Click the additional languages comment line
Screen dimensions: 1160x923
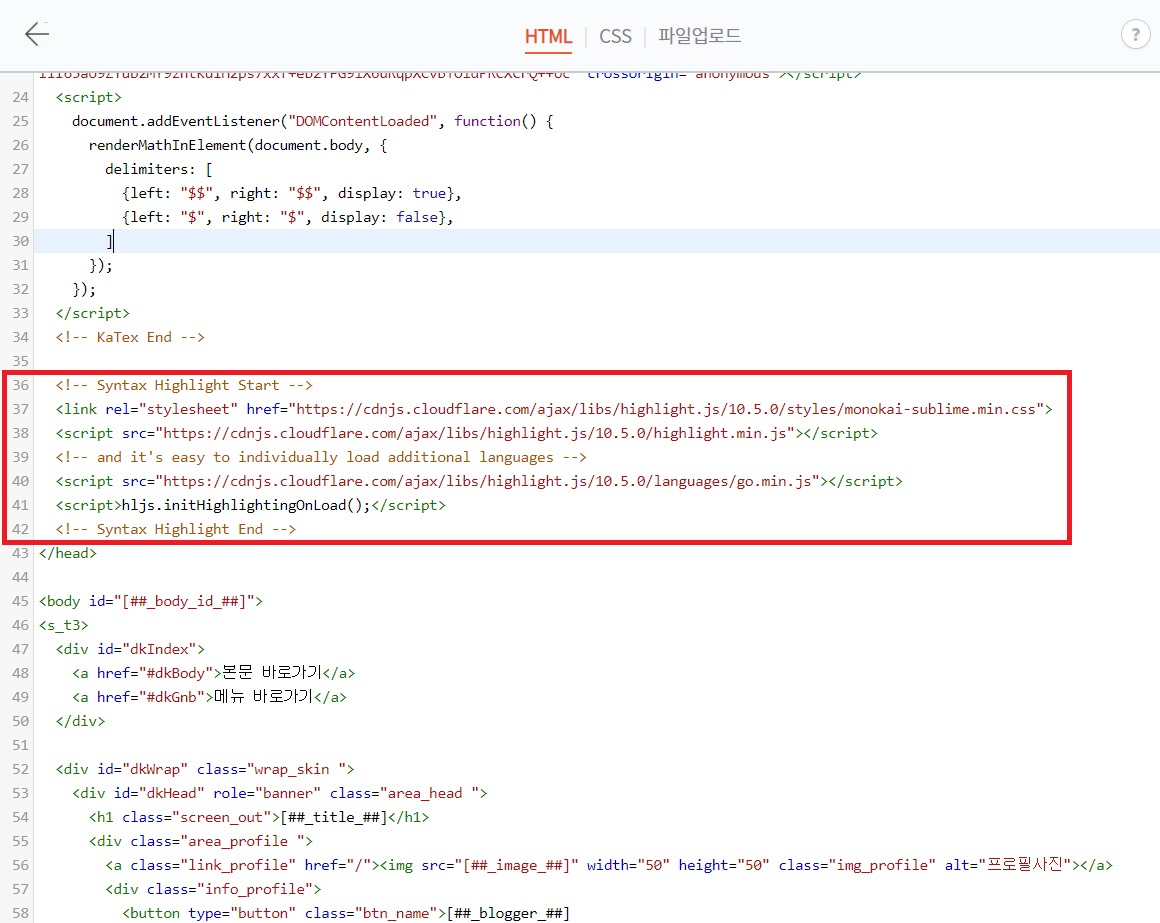pos(321,457)
